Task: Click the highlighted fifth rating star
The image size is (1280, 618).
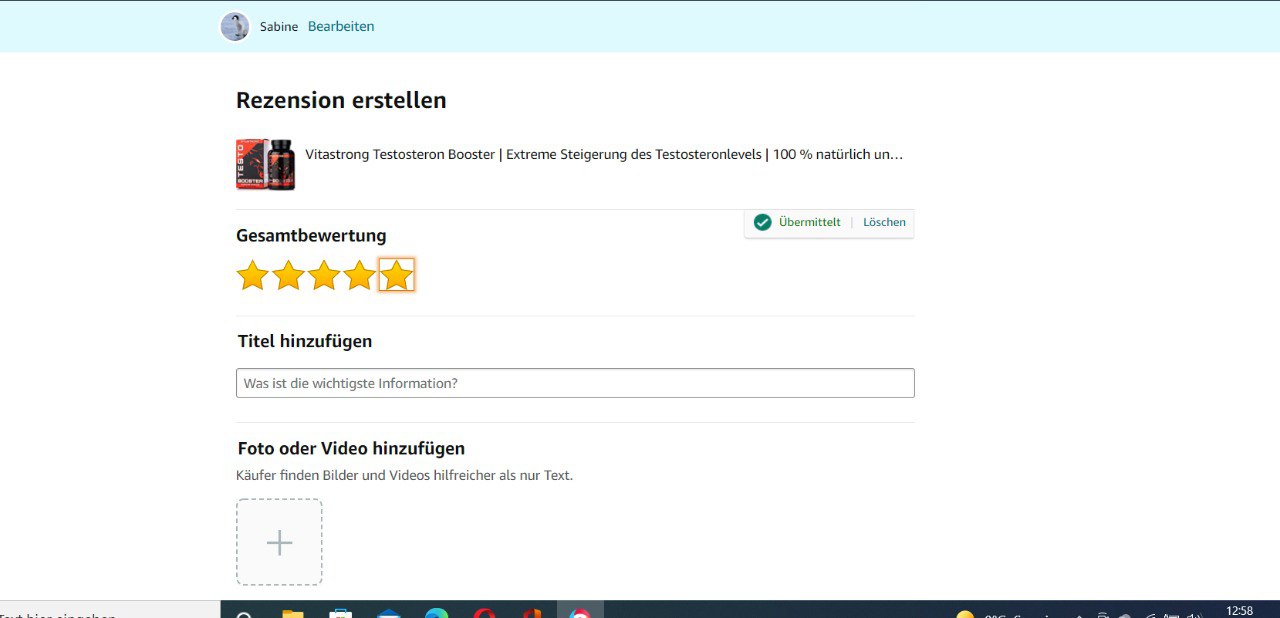Action: pos(397,275)
